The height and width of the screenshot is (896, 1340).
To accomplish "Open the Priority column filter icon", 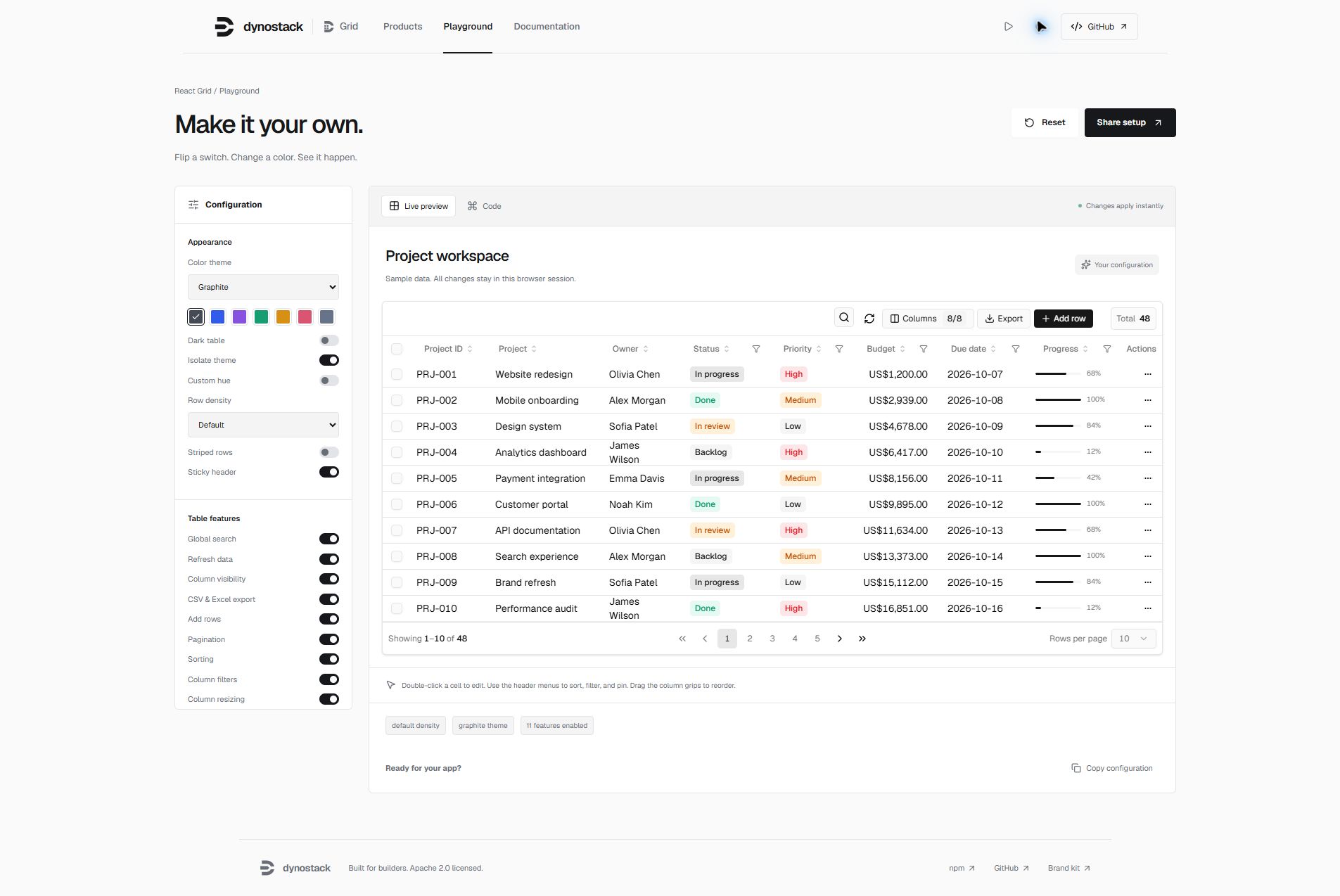I will (839, 349).
